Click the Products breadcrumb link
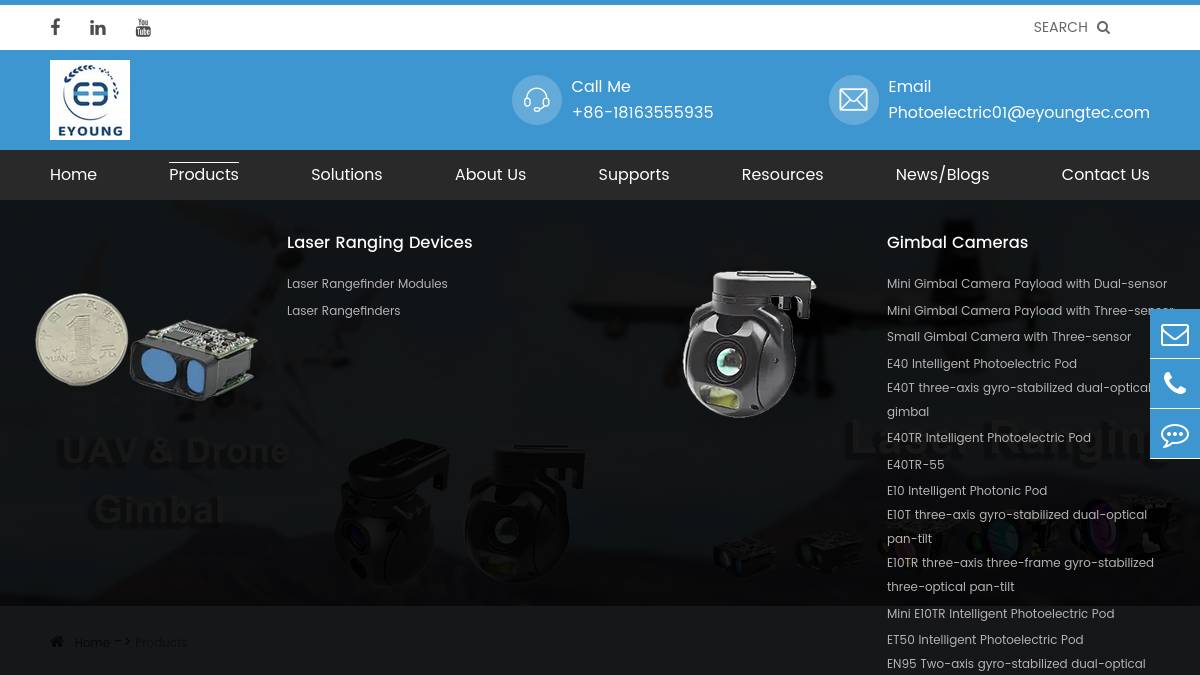 click(x=161, y=643)
